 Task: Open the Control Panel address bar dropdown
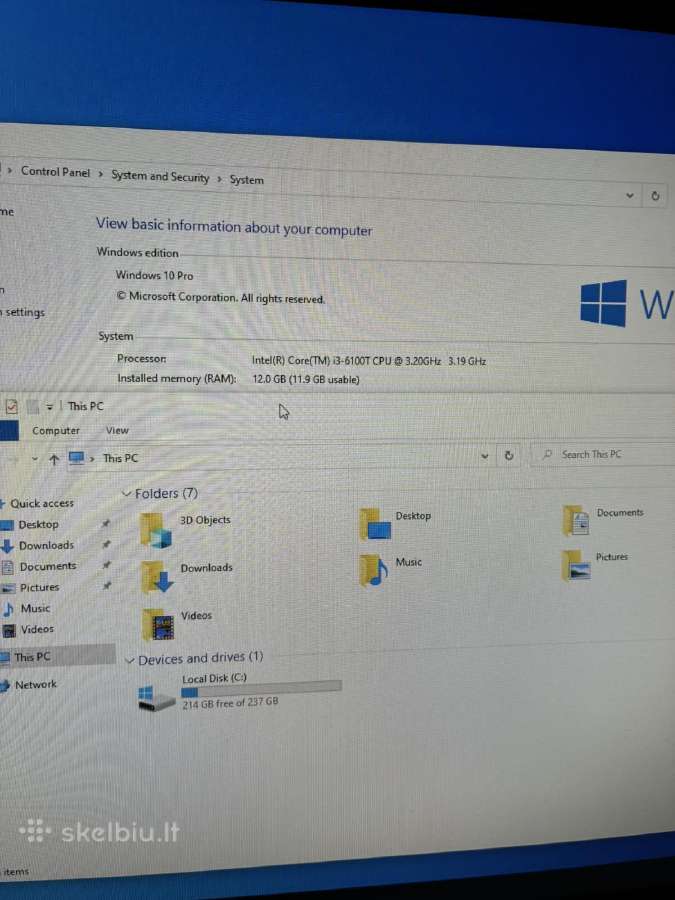(x=630, y=196)
